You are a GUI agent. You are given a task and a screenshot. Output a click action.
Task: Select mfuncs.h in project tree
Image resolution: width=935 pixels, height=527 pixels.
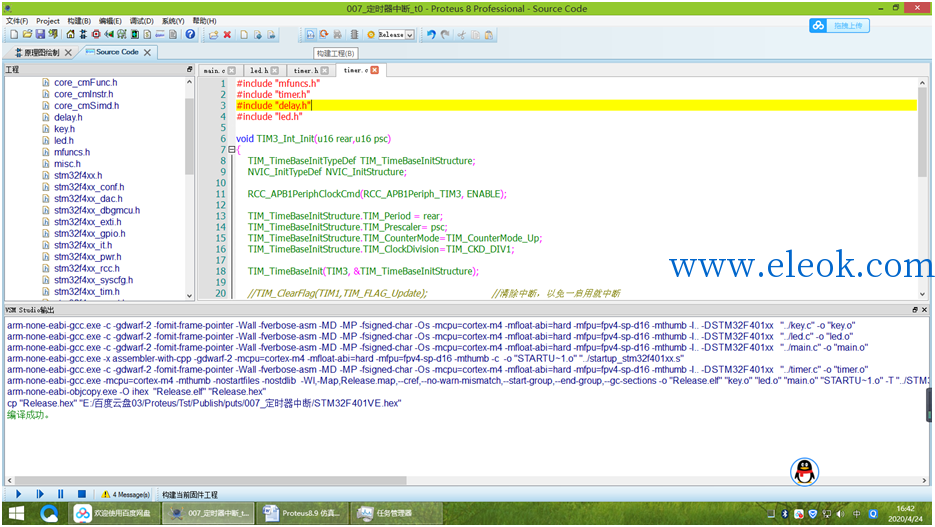click(72, 152)
